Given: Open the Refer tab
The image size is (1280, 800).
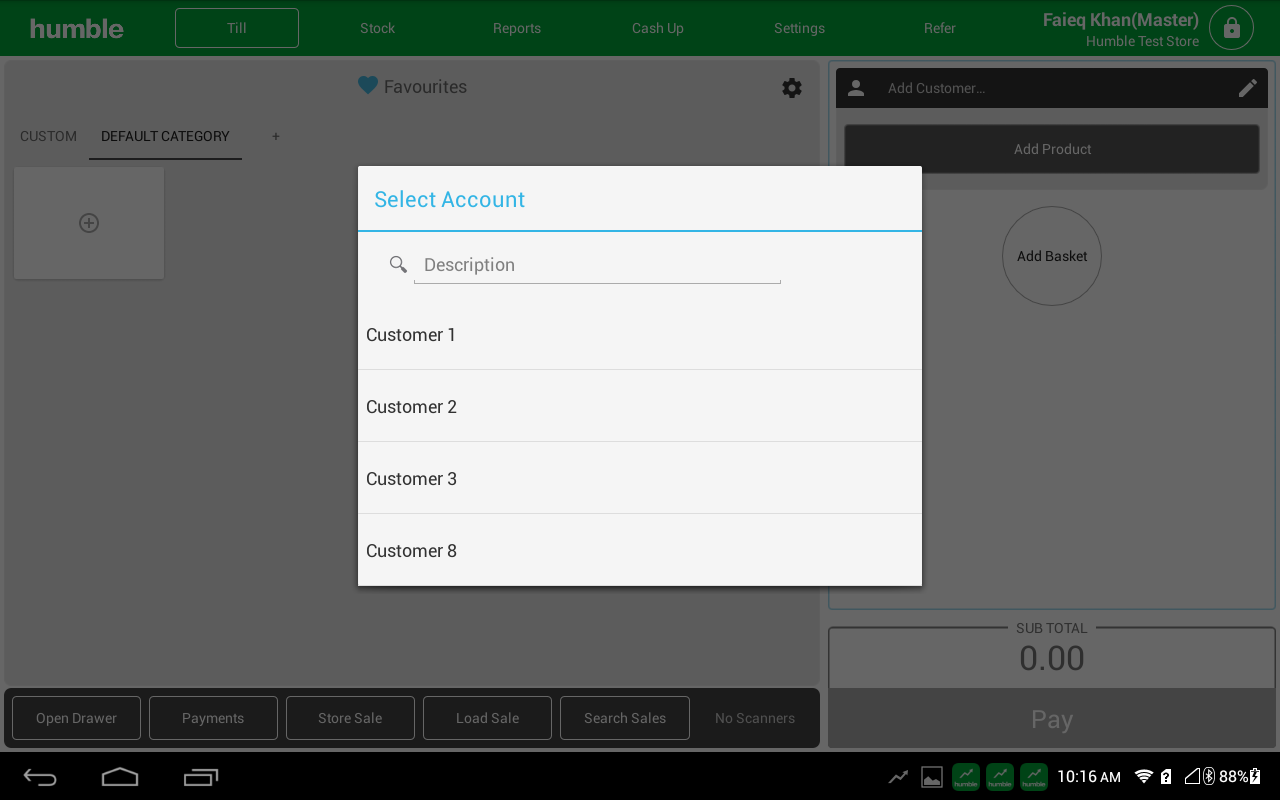Looking at the screenshot, I should (940, 28).
